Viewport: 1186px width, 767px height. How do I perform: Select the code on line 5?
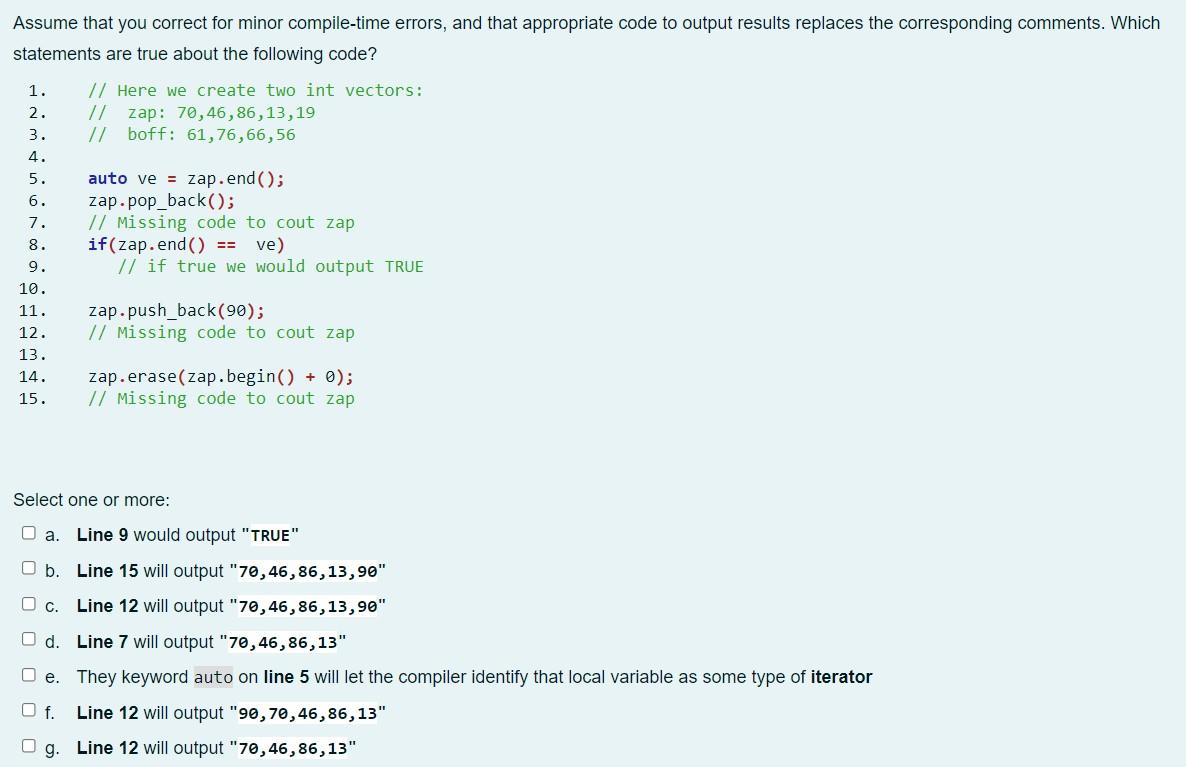tap(185, 178)
